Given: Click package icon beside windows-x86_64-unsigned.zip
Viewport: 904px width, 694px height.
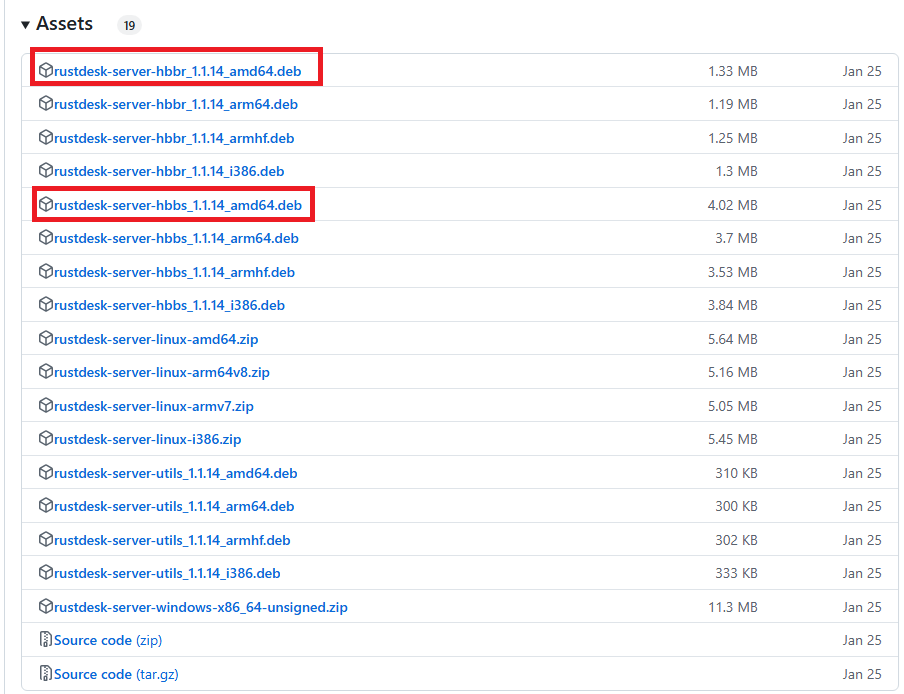Looking at the screenshot, I should (x=45, y=607).
